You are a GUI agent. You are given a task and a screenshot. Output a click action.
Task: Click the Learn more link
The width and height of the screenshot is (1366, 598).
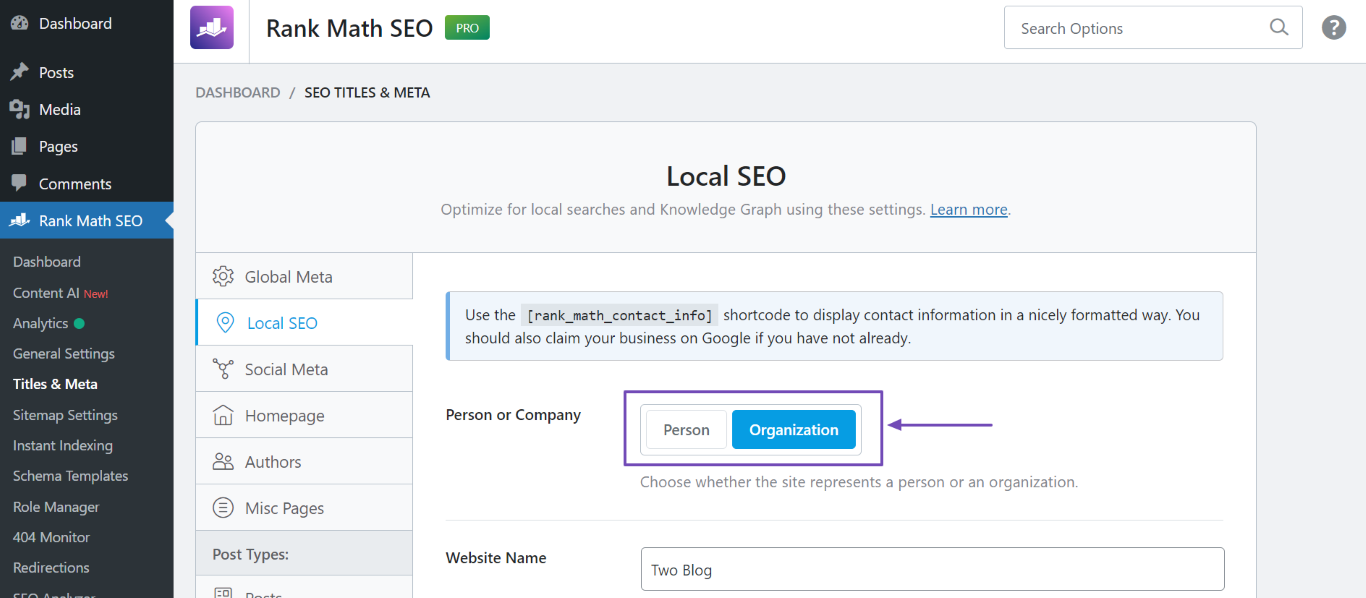tap(969, 210)
